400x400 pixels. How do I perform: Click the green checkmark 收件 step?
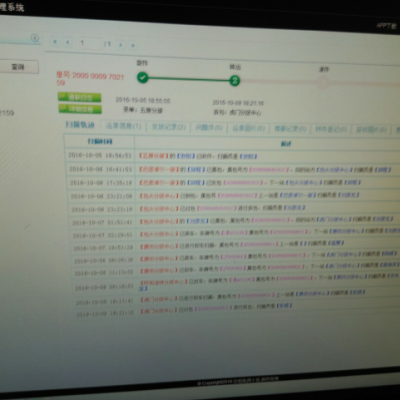pos(143,78)
